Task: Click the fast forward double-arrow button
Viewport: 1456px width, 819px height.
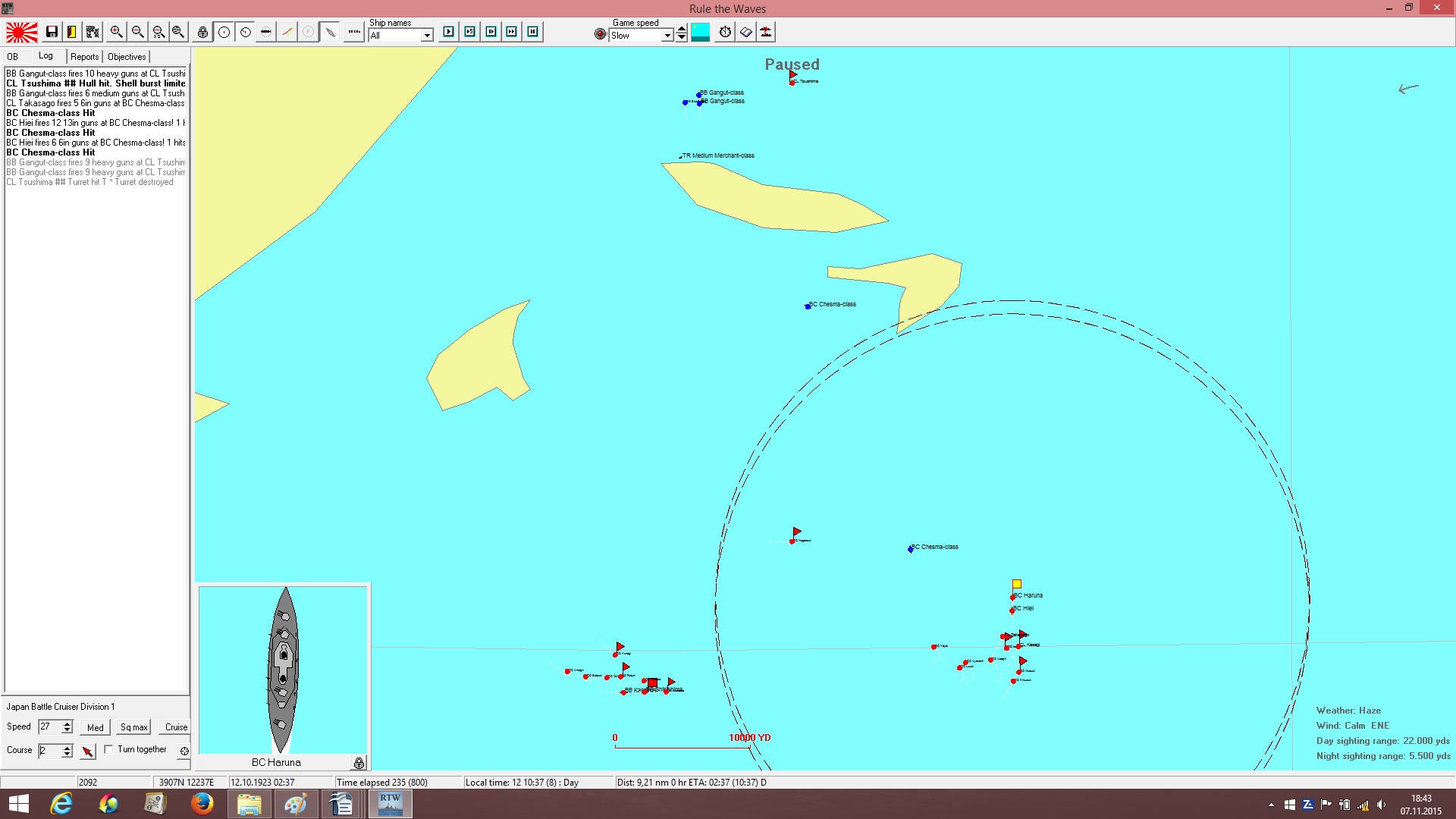Action: pyautogui.click(x=512, y=32)
